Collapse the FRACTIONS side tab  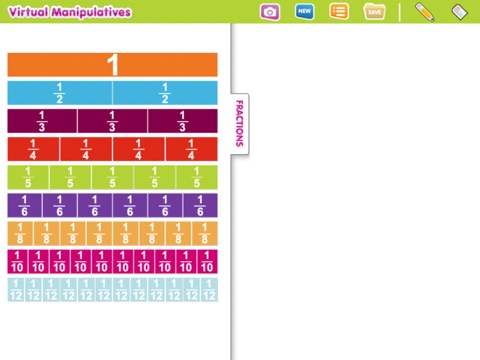coord(240,124)
